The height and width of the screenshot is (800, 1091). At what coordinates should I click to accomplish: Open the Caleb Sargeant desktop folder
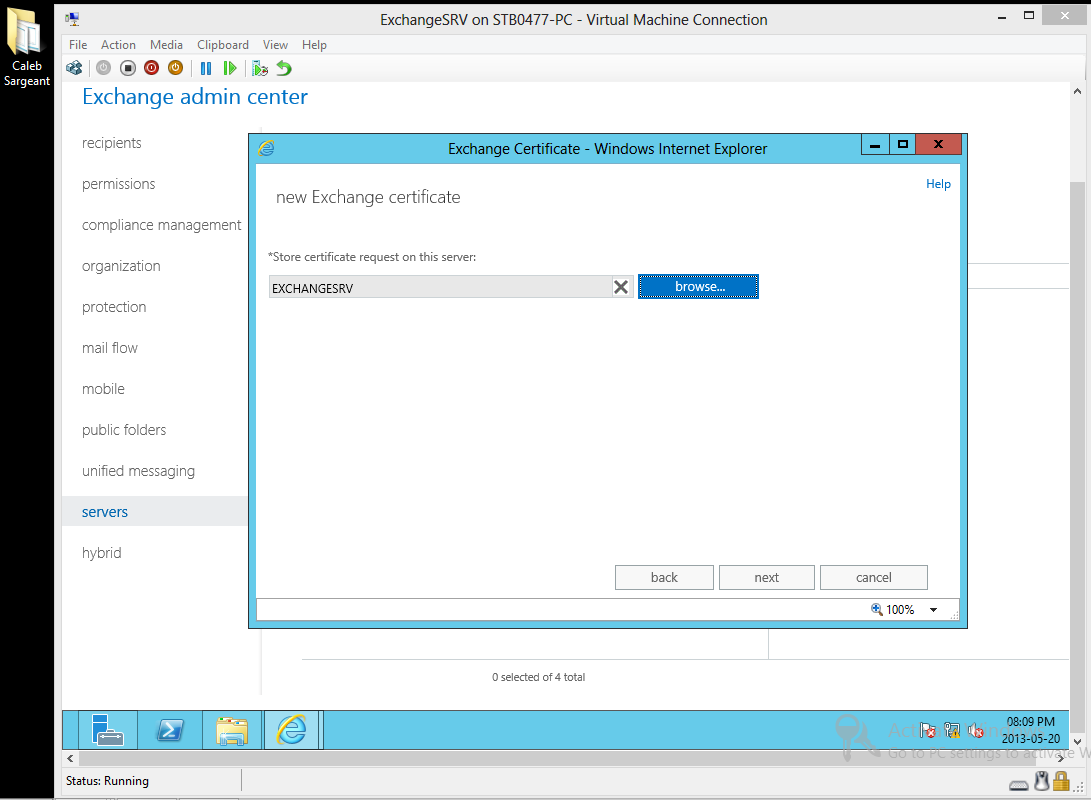tap(26, 47)
